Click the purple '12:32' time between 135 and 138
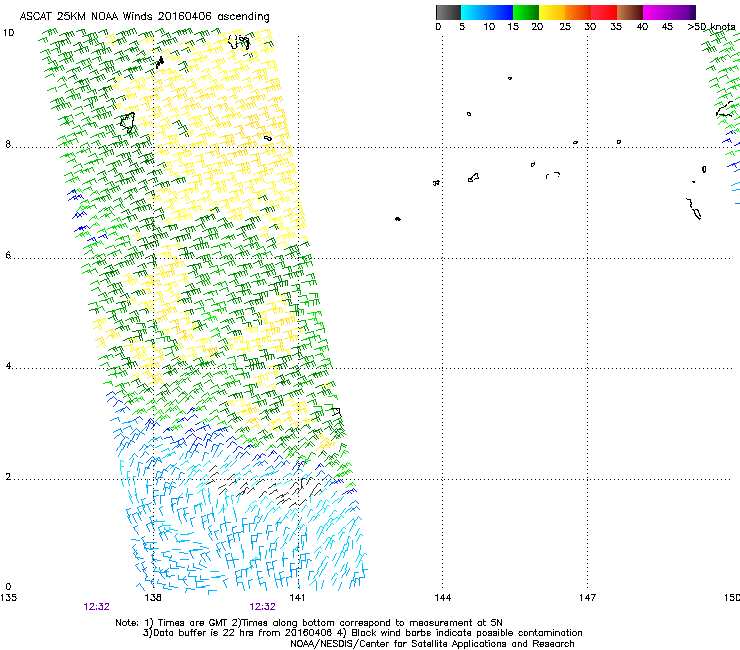Screen dimensions: 740x650 pyautogui.click(x=96, y=607)
